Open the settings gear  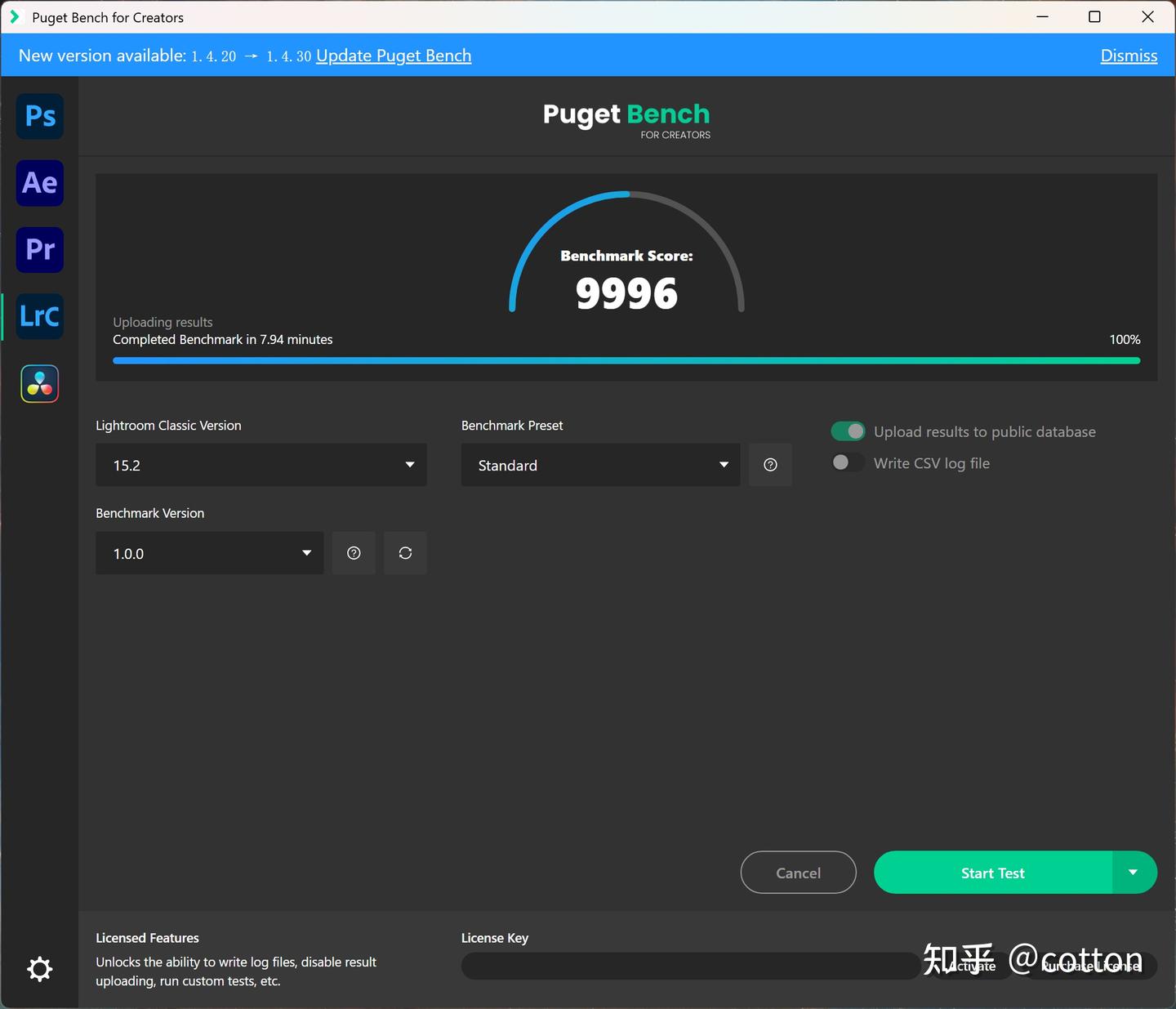(x=40, y=969)
